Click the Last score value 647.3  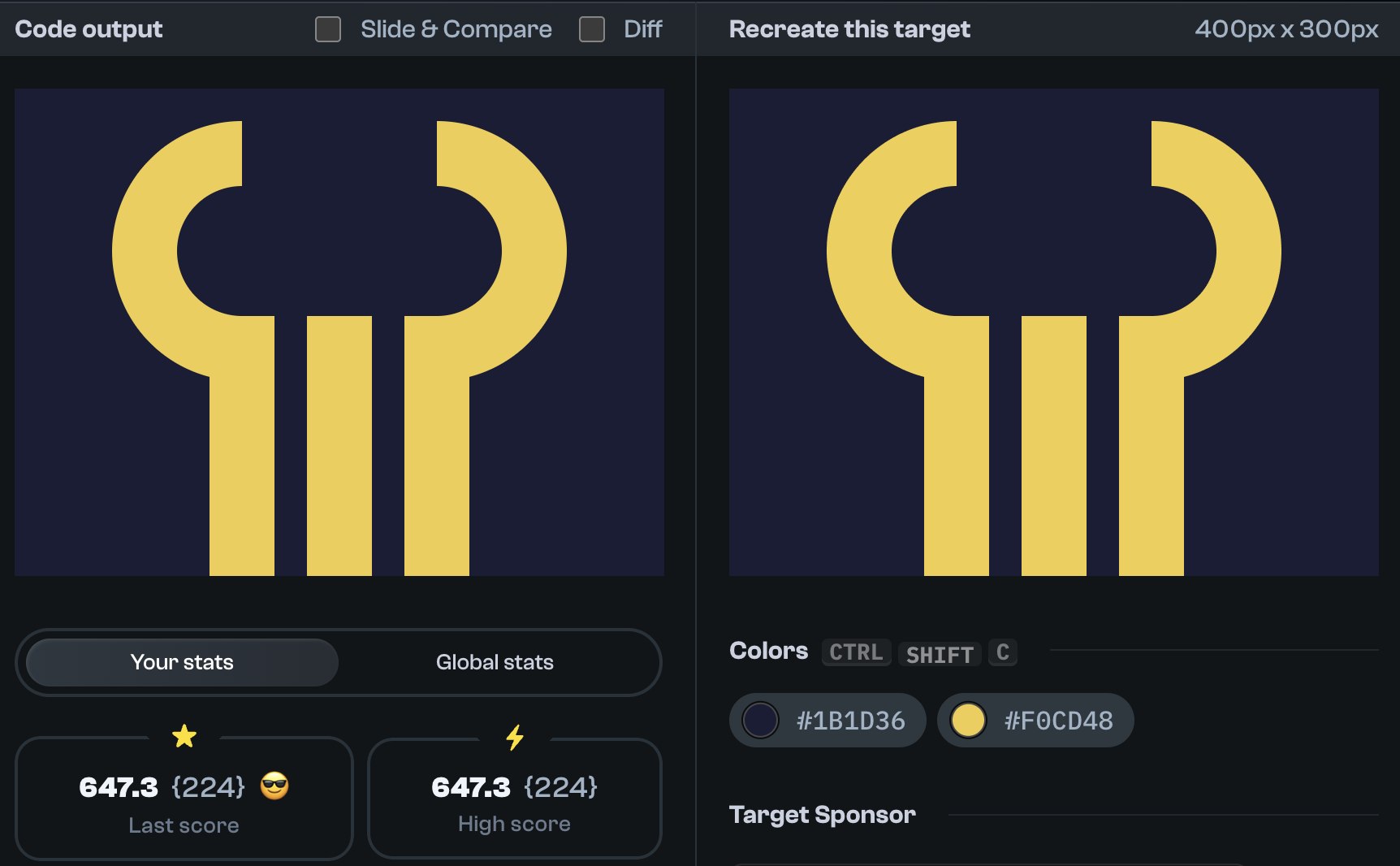point(119,787)
